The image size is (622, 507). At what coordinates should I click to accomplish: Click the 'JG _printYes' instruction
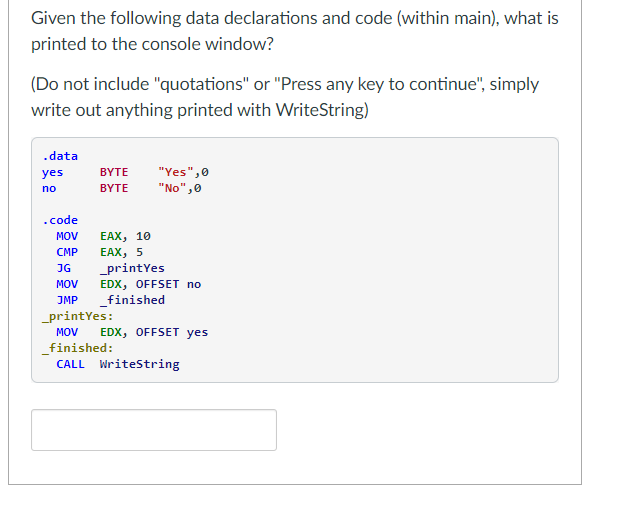coord(110,268)
